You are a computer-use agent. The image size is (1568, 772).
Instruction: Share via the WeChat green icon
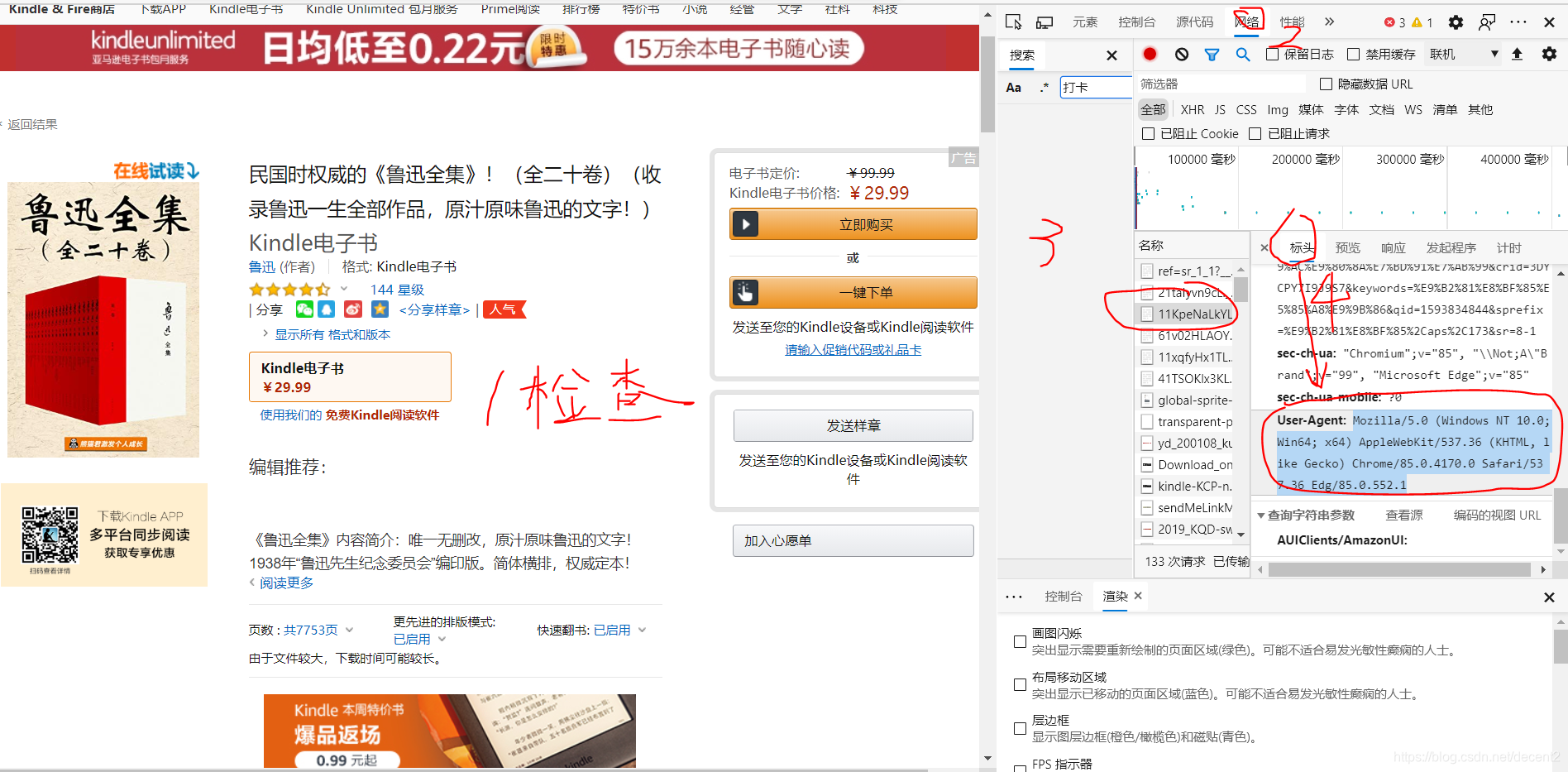pos(304,309)
